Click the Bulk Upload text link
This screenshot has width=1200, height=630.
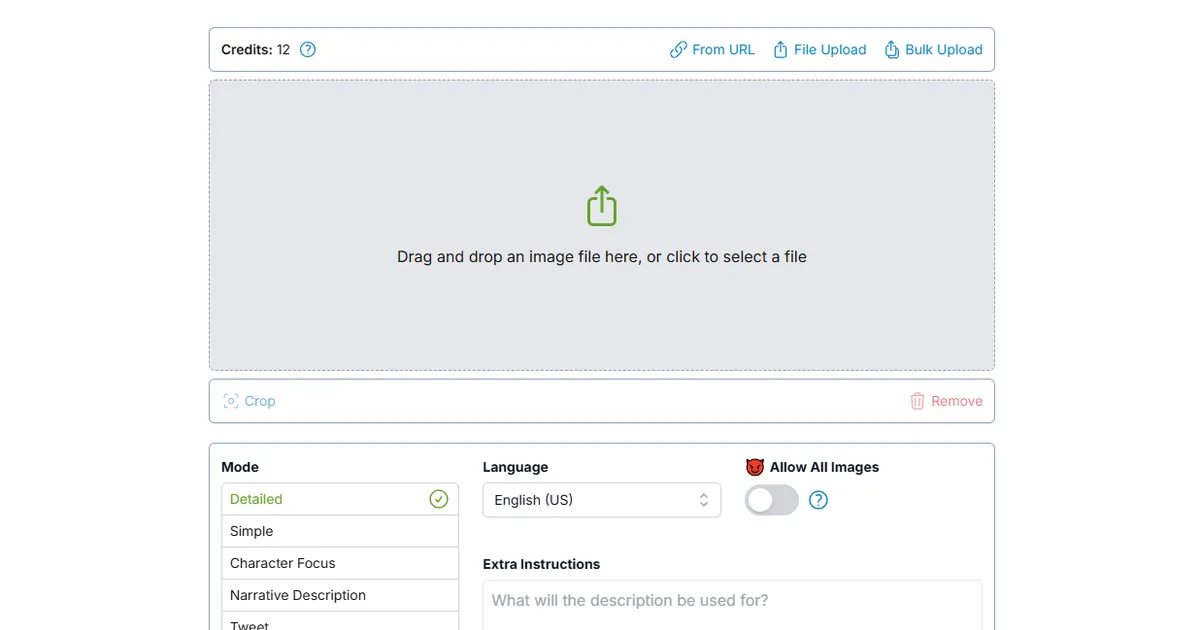click(x=943, y=49)
